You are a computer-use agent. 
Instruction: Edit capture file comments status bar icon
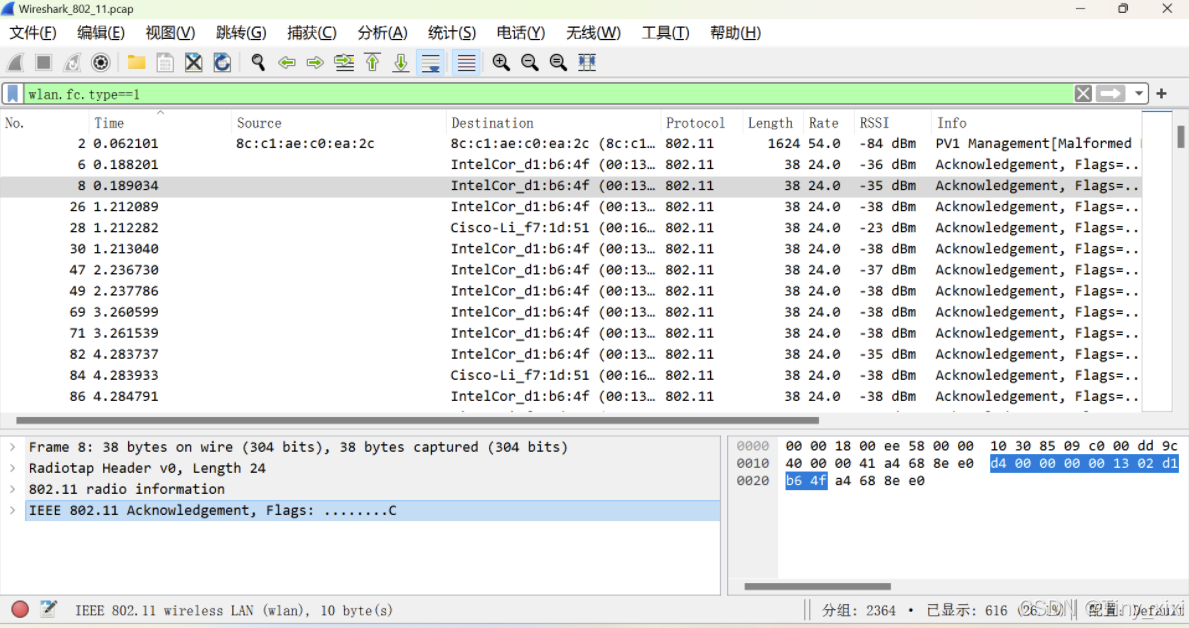click(x=49, y=609)
